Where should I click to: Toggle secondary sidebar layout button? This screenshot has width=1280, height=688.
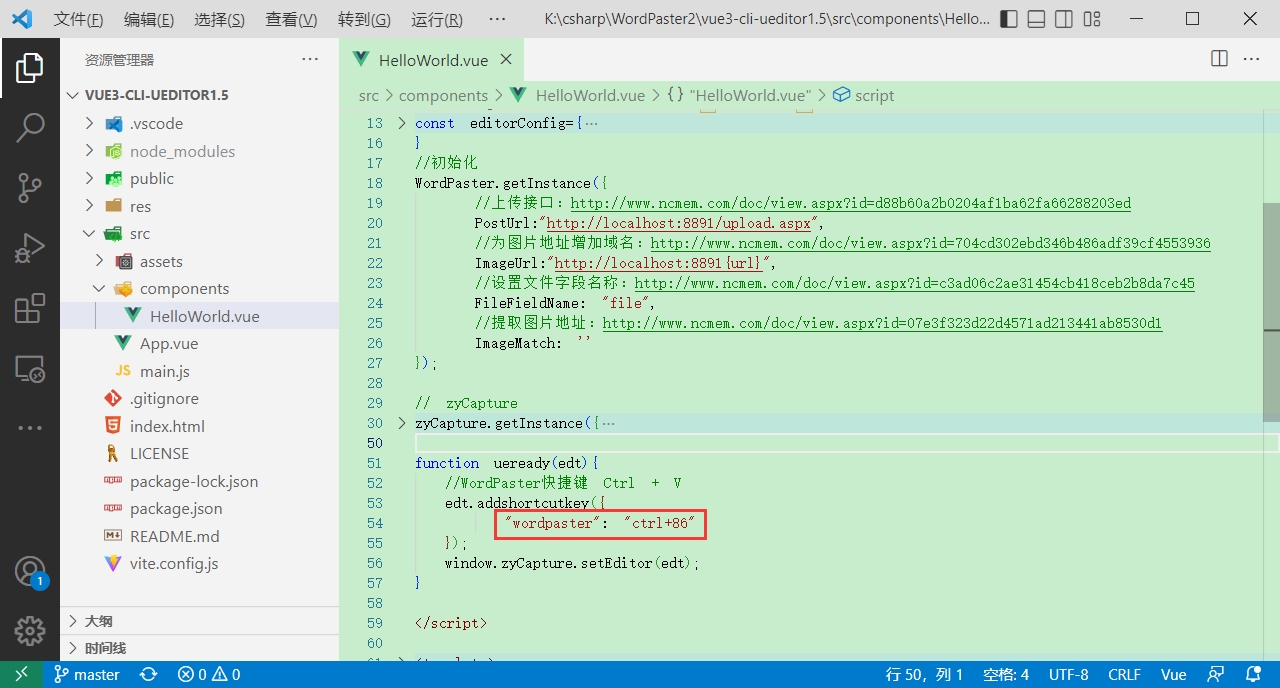1064,19
